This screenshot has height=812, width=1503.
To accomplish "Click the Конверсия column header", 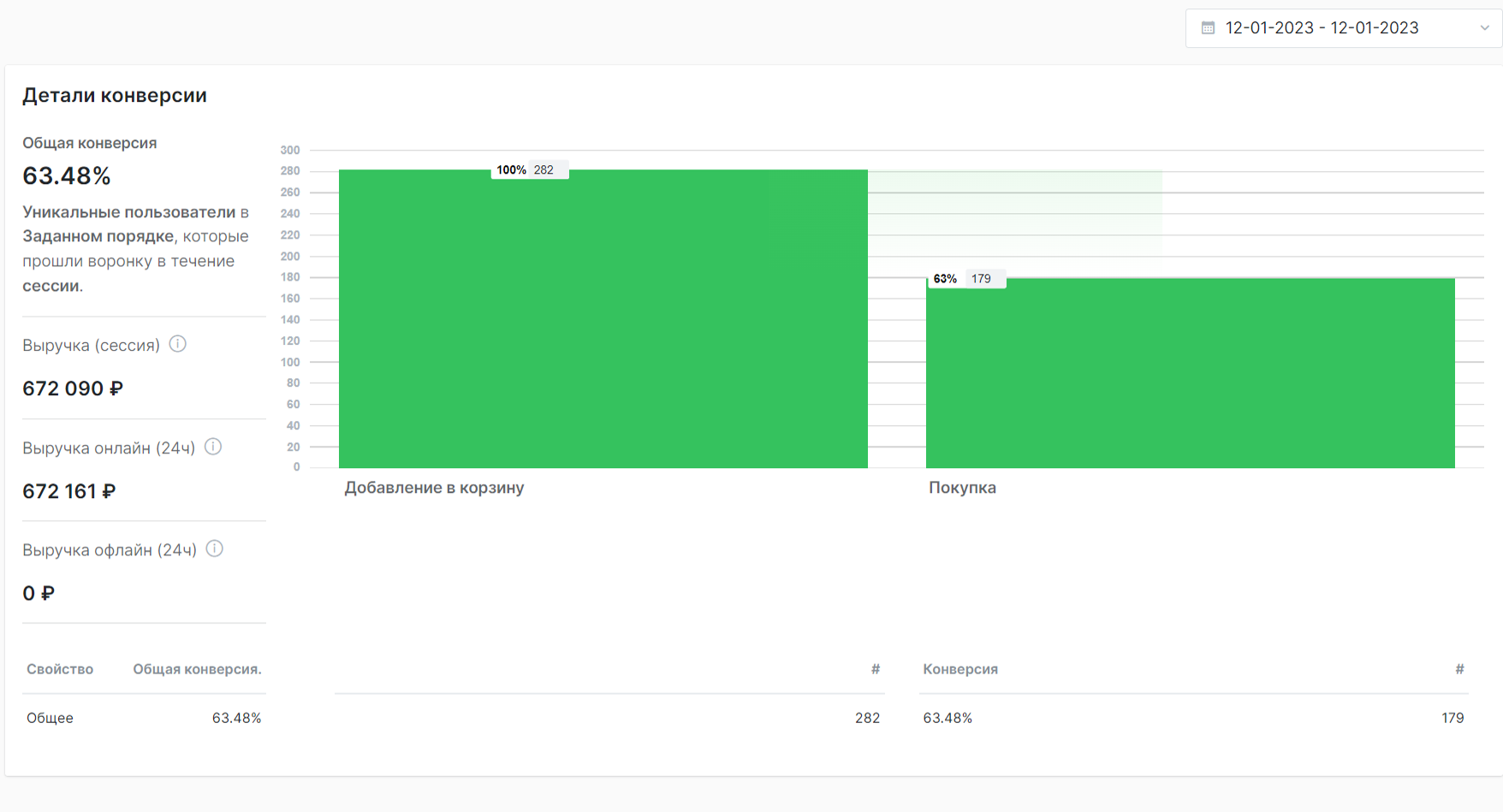I will click(960, 669).
